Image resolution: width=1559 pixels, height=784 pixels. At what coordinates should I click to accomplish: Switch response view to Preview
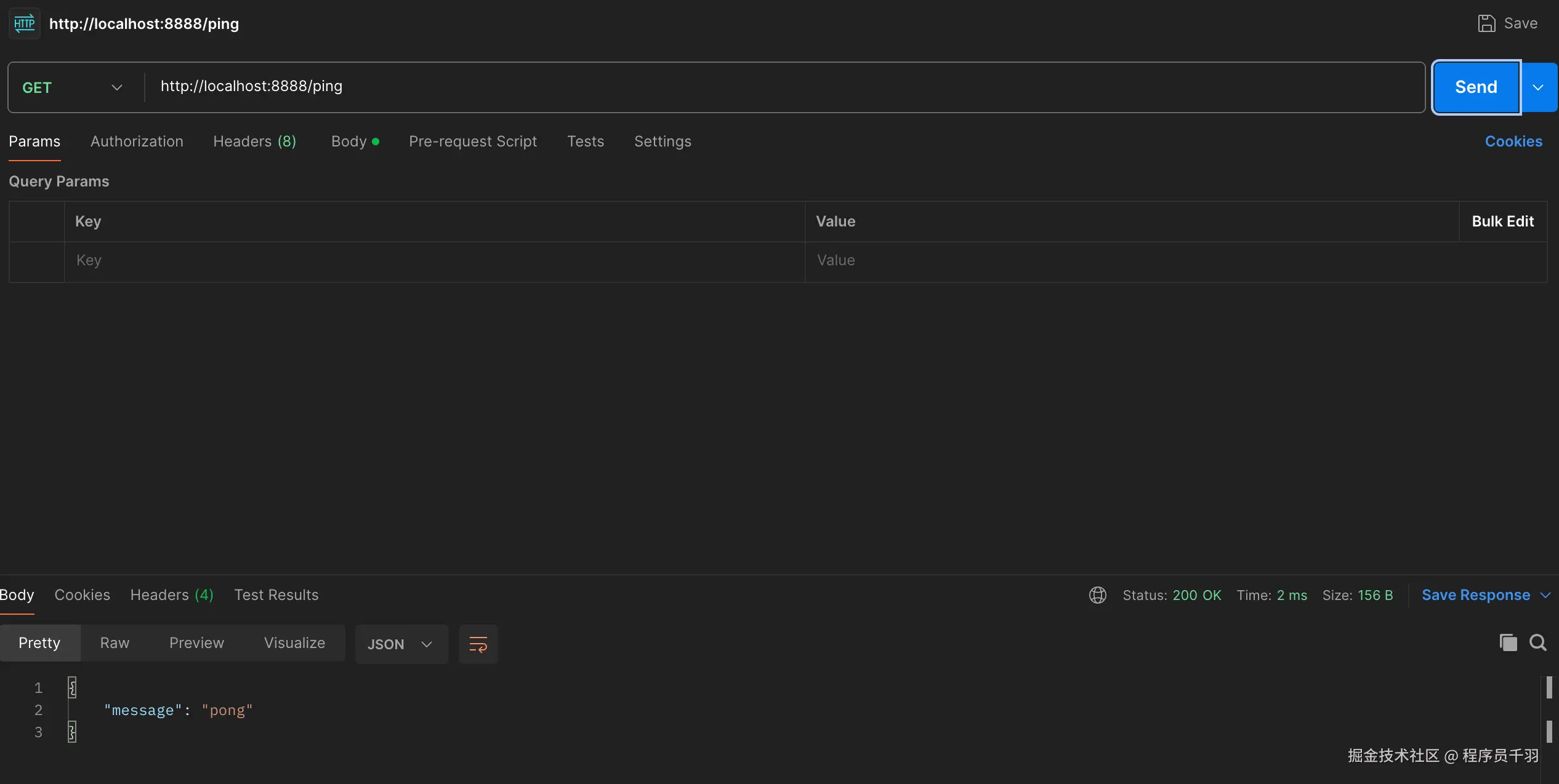[x=196, y=643]
